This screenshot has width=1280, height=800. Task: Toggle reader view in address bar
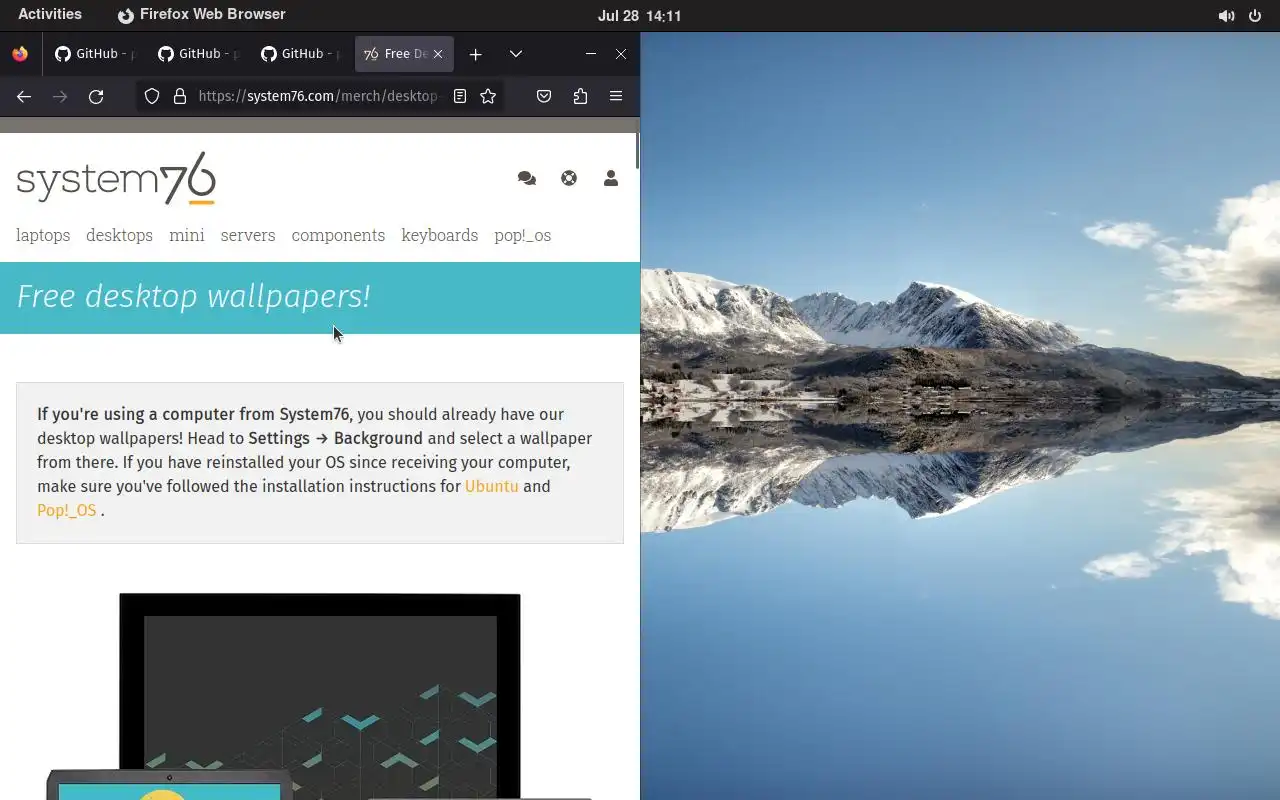point(460,96)
